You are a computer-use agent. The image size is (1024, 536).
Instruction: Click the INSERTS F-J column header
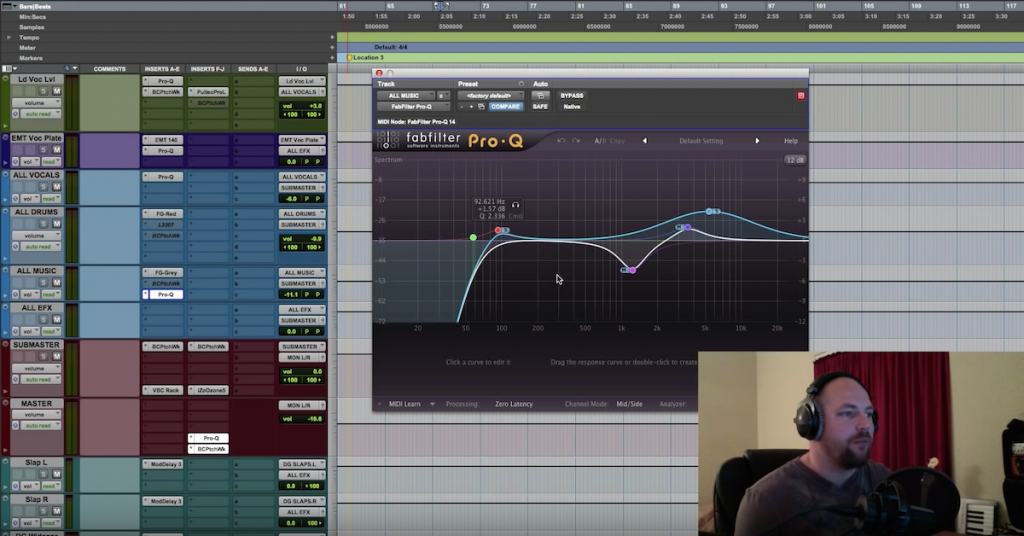[208, 69]
